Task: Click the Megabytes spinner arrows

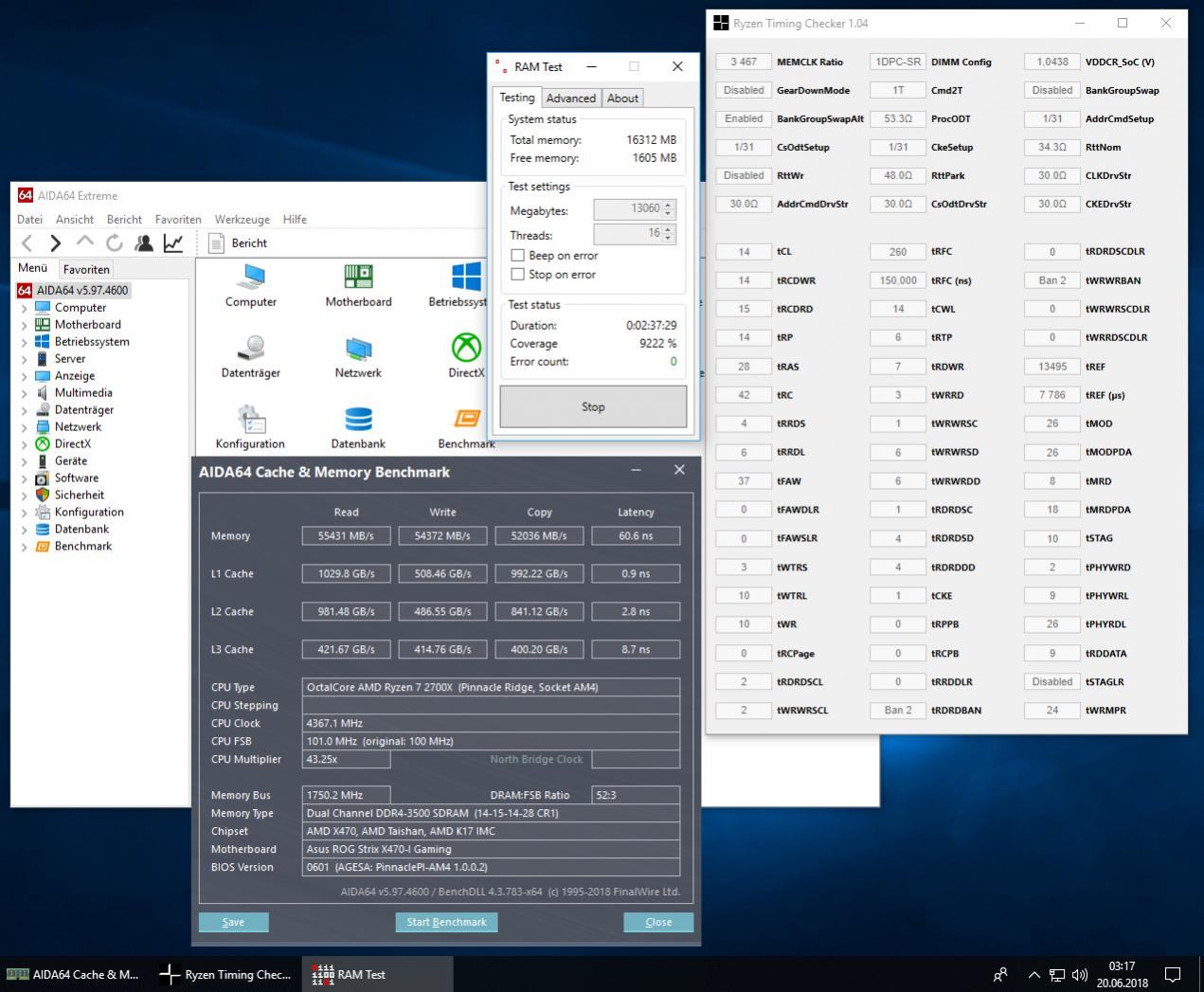Action: [x=669, y=208]
